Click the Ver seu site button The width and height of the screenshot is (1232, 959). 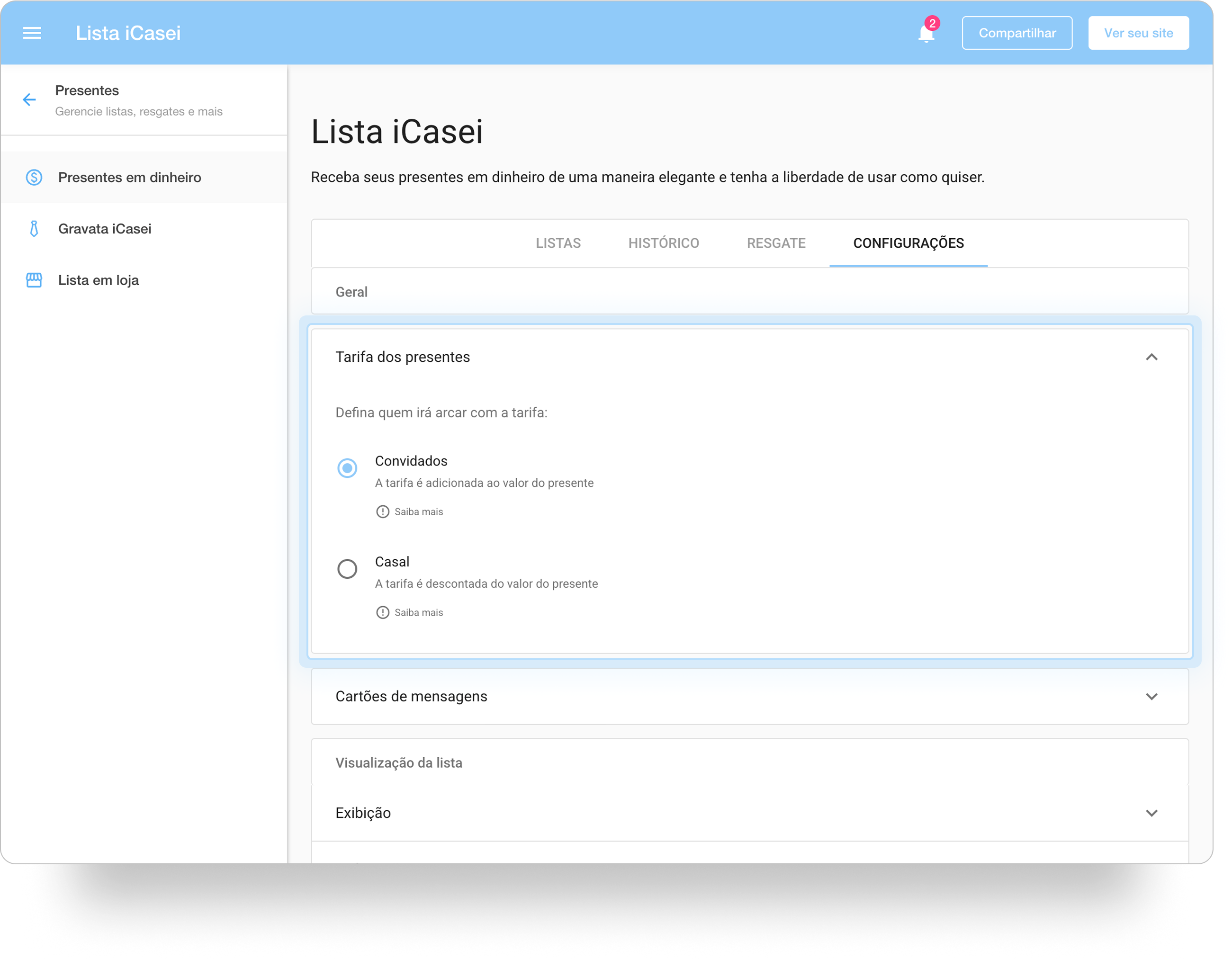click(x=1138, y=33)
